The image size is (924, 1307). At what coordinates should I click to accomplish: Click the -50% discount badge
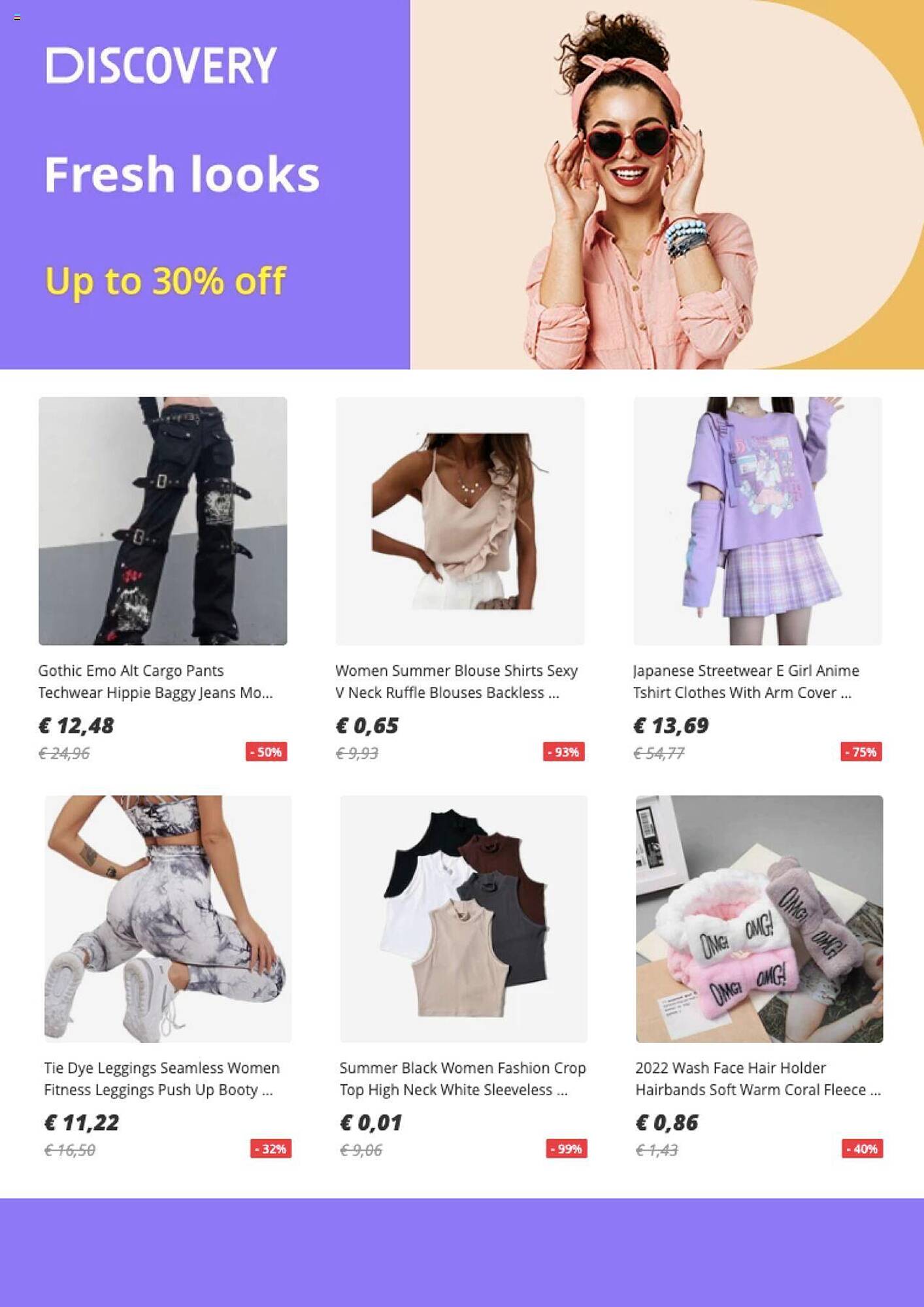click(x=267, y=752)
